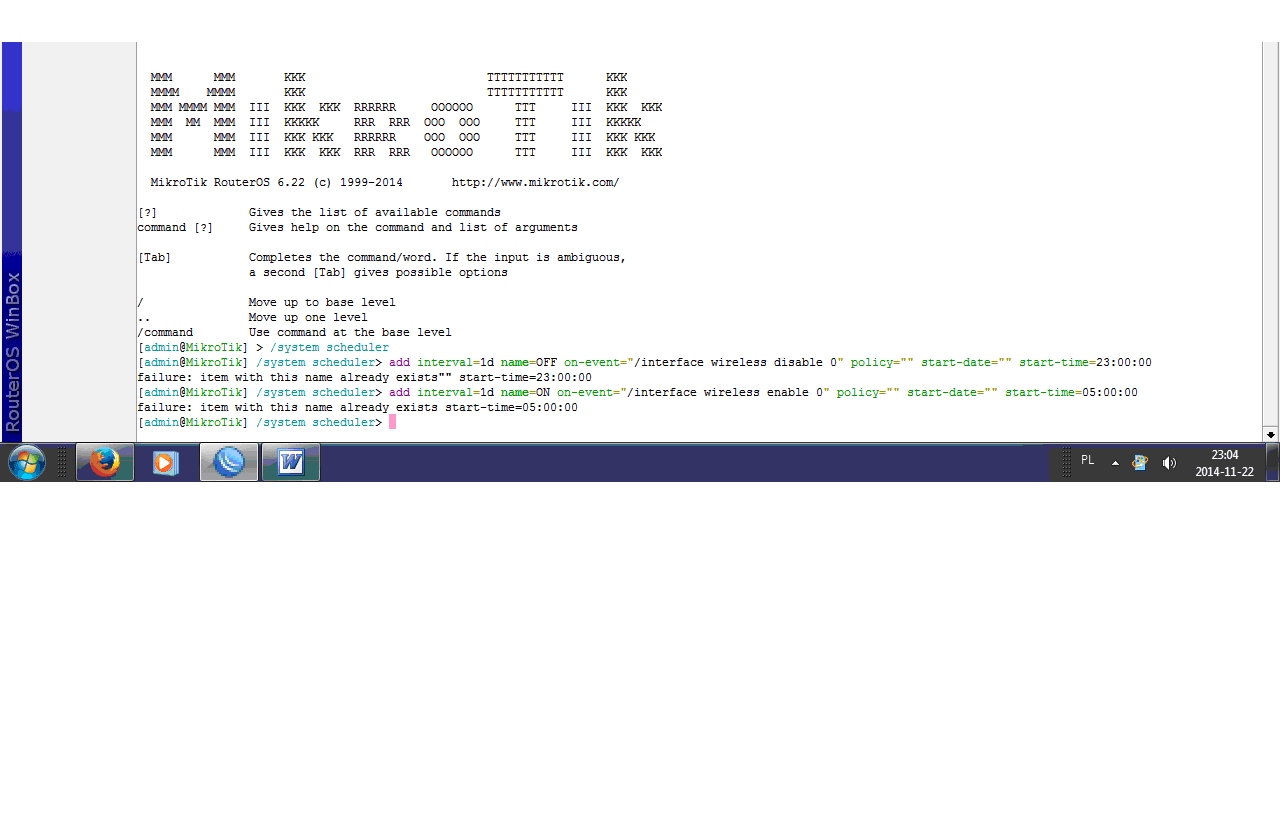Click the volume speaker tray icon
This screenshot has width=1280, height=817.
click(1169, 463)
